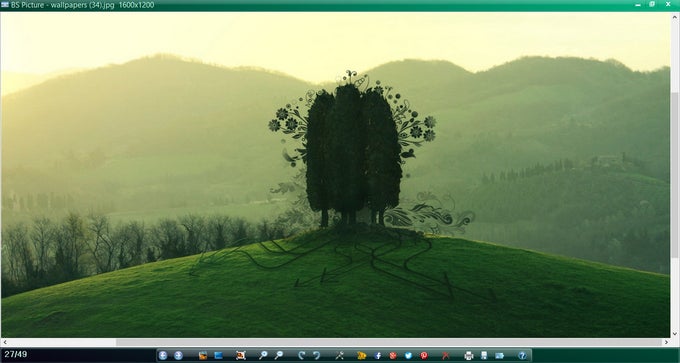This screenshot has height=363, width=680.
Task: Click the horizontal scrollbar right arrow
Action: click(667, 342)
